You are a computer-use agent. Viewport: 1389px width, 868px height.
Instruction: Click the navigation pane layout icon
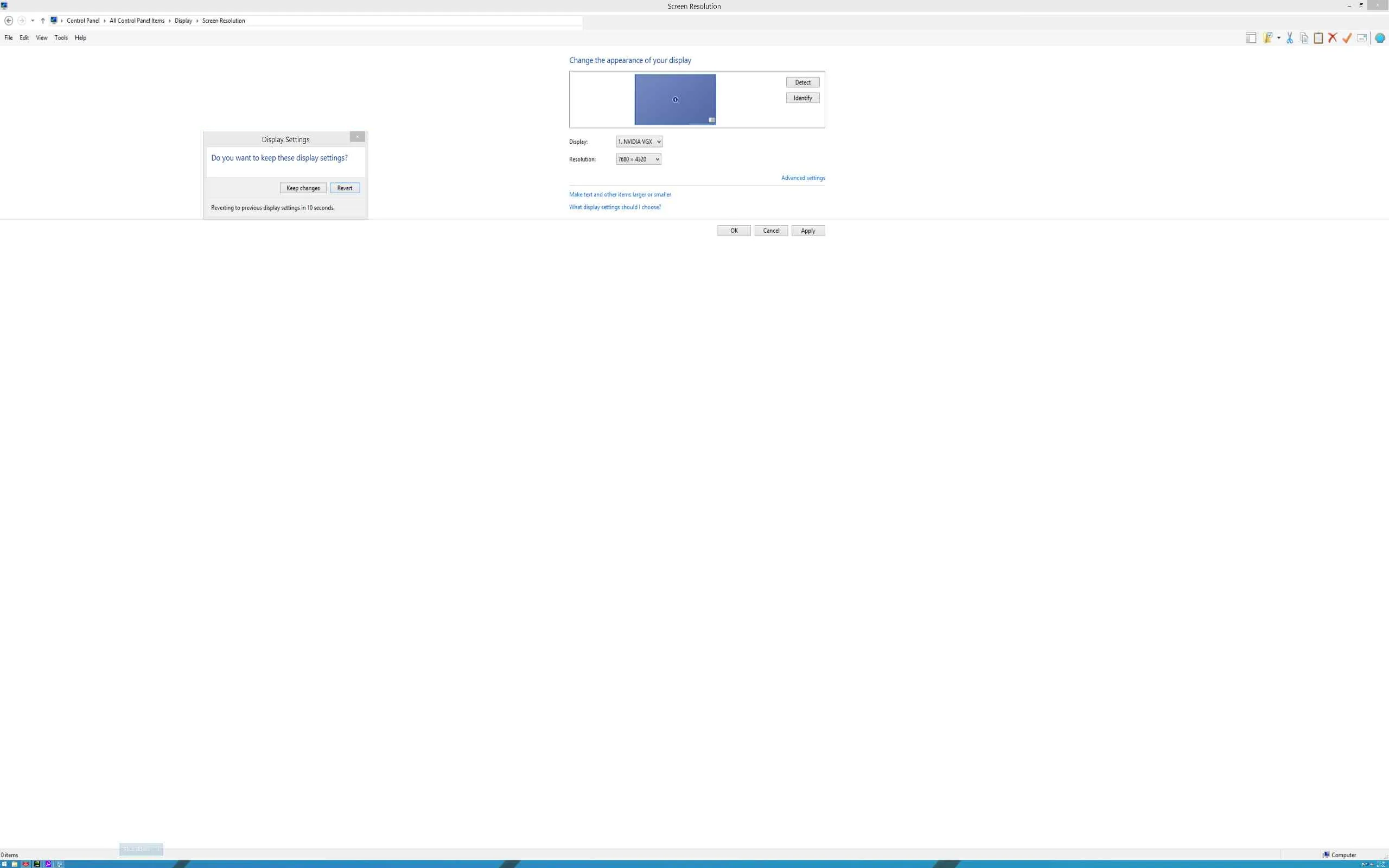click(1251, 38)
